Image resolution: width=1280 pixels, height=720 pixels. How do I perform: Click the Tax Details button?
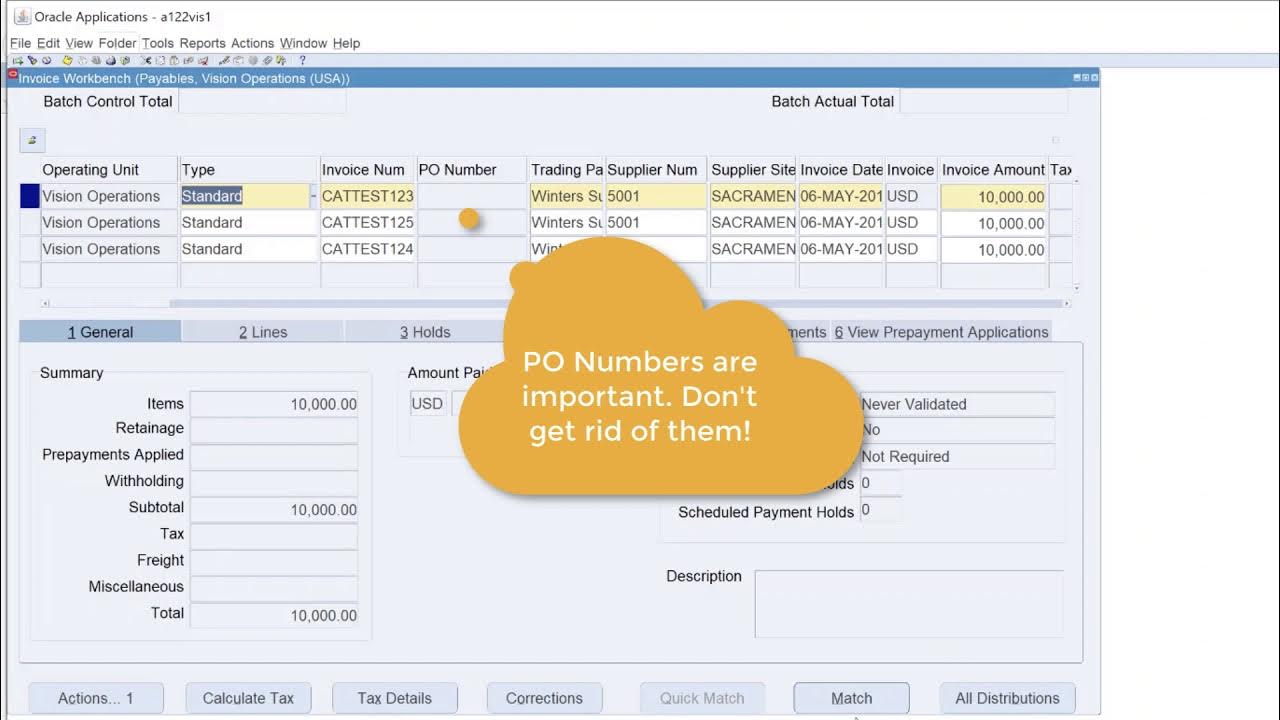[395, 698]
